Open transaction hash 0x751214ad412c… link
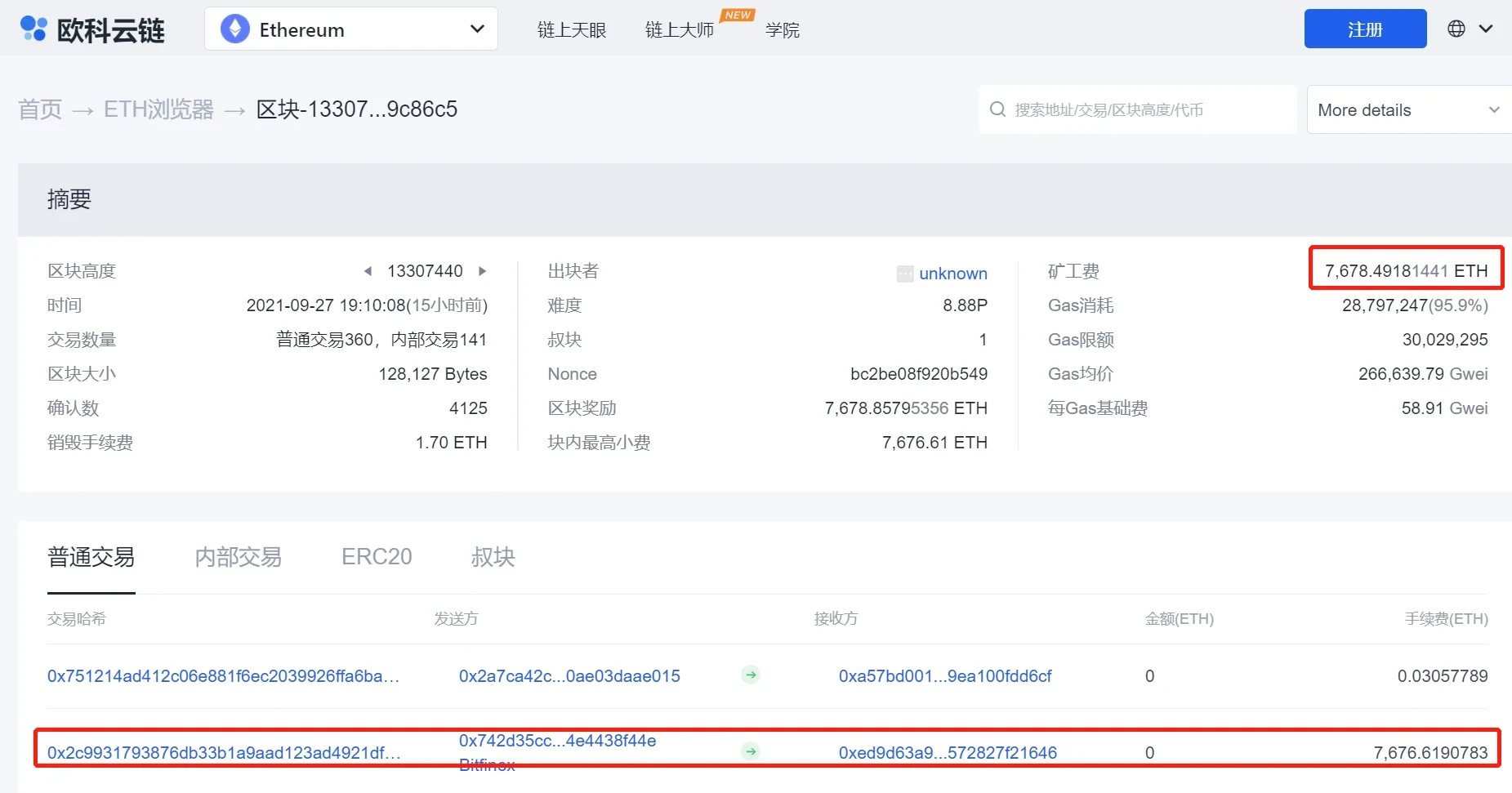1512x793 pixels. (223, 676)
